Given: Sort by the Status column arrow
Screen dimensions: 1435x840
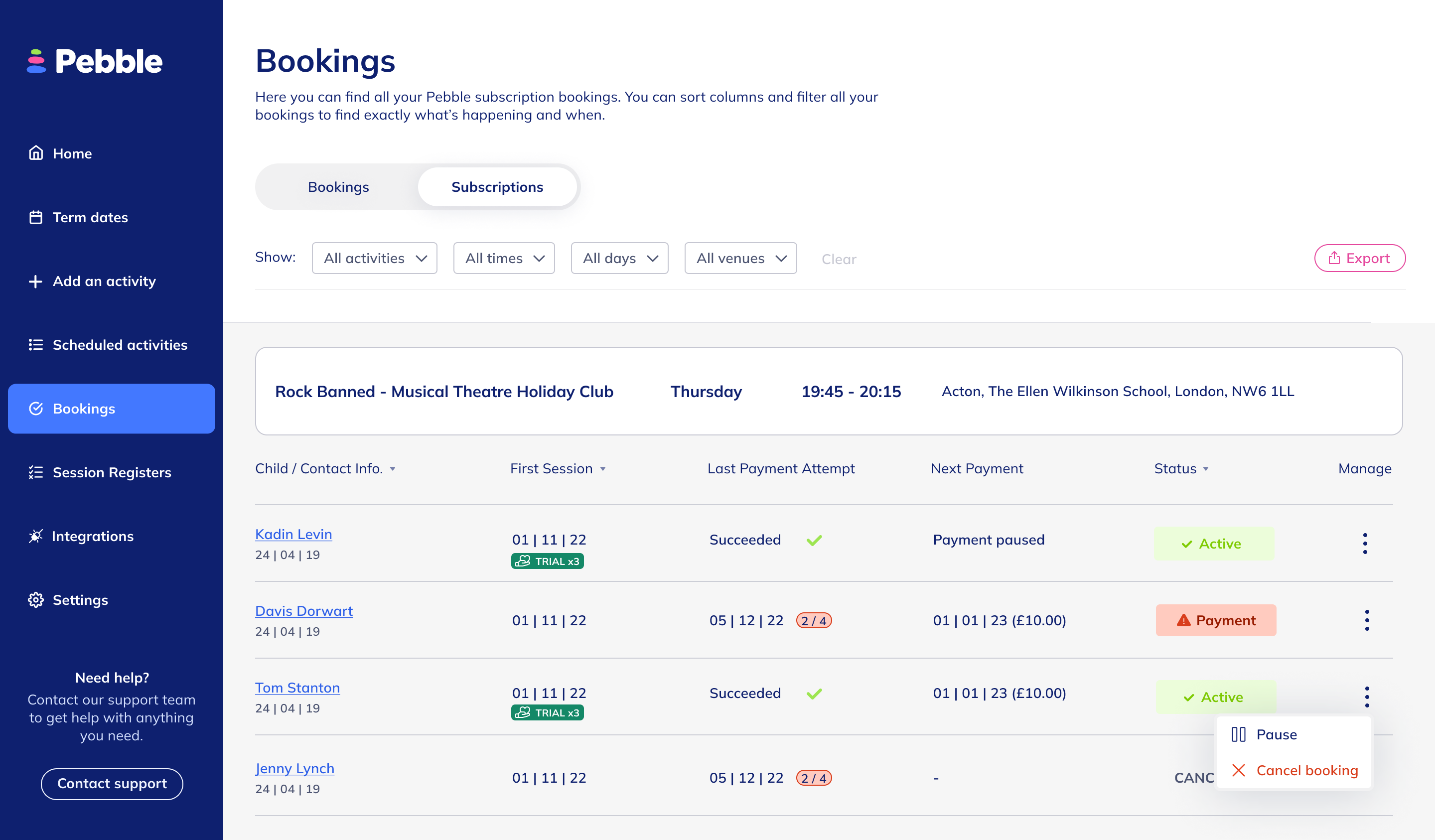Looking at the screenshot, I should point(1205,469).
